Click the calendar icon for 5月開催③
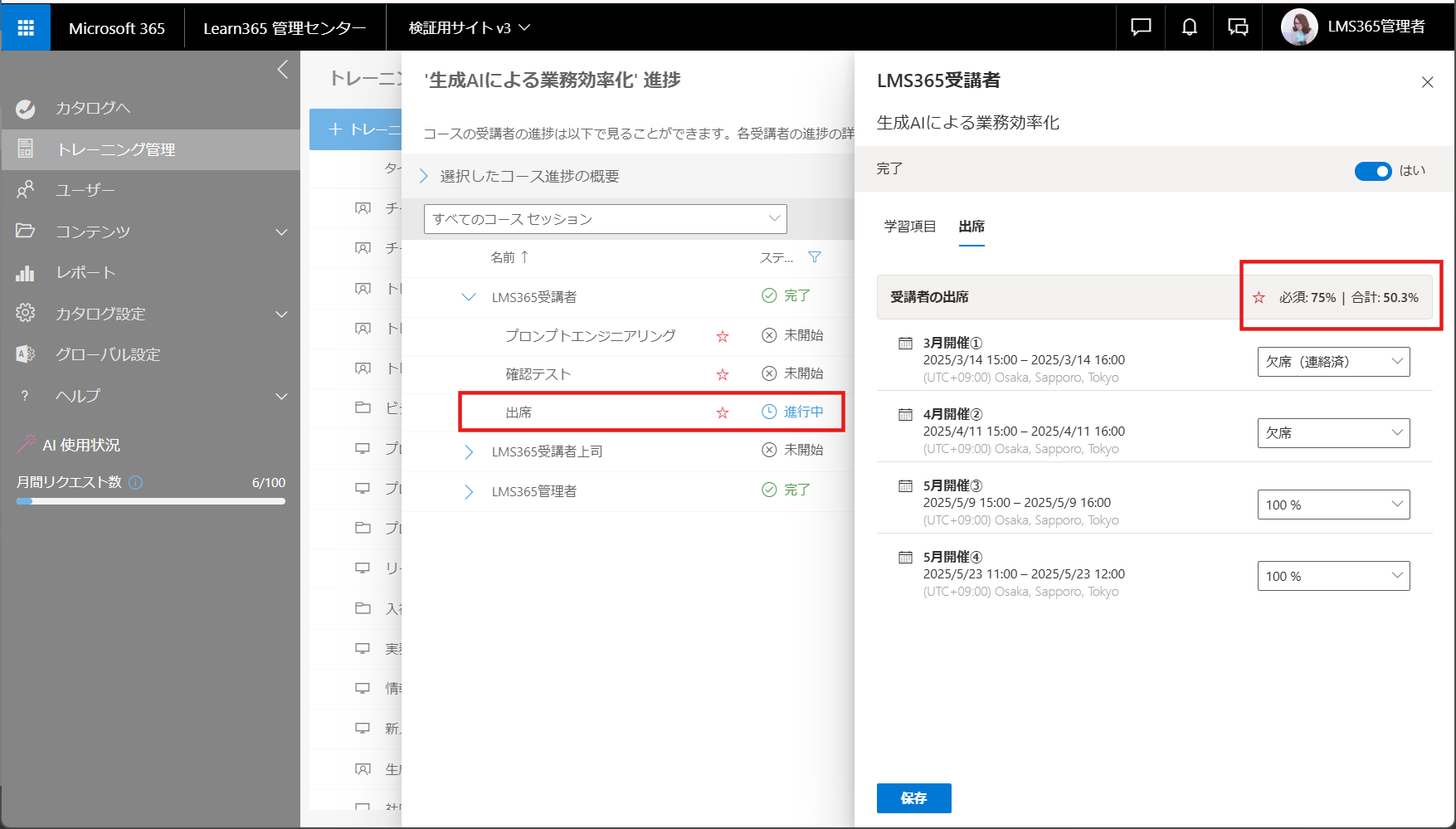The width and height of the screenshot is (1456, 829). coord(905,485)
